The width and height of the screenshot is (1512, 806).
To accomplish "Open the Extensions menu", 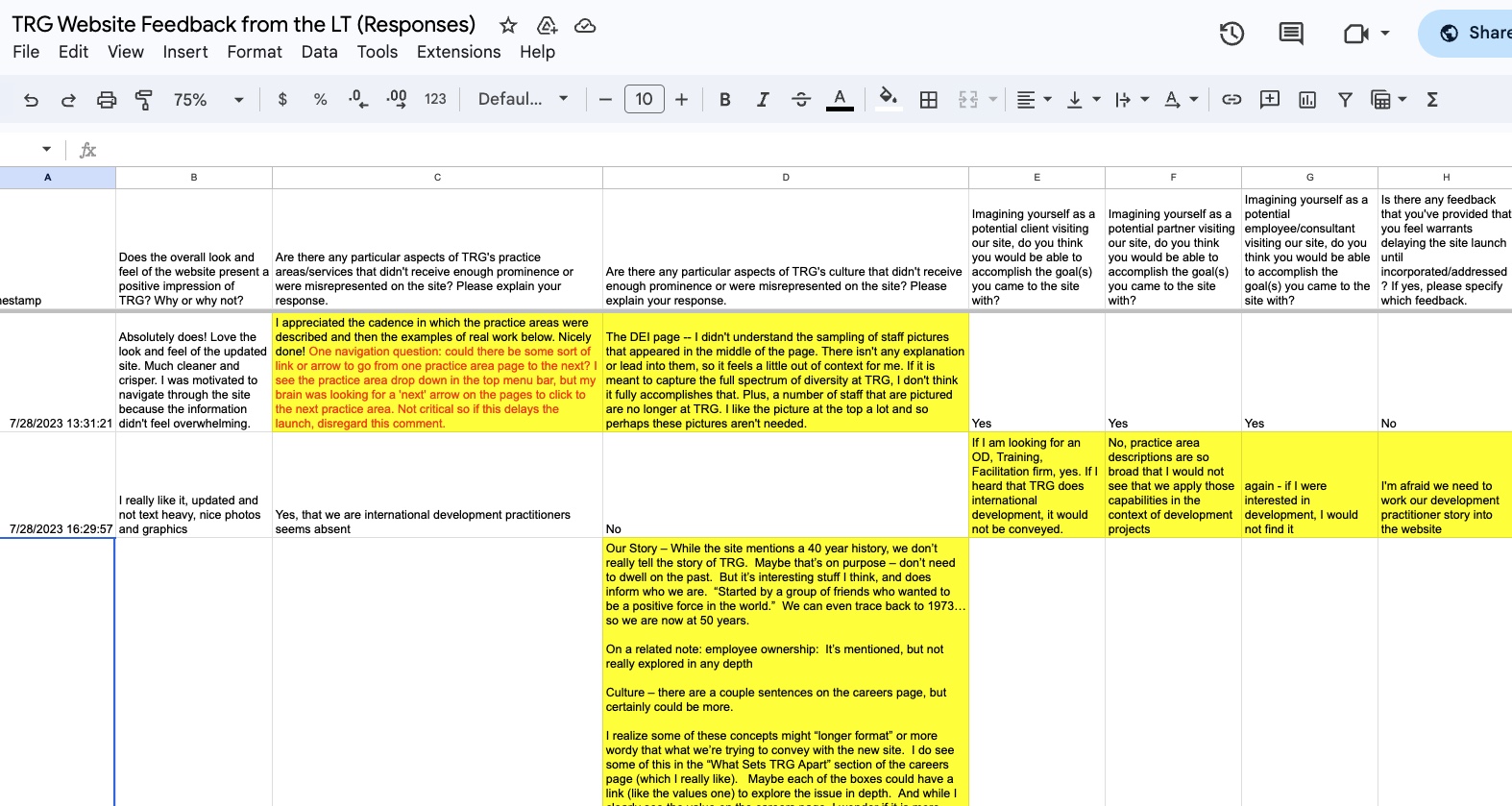I will 458,52.
